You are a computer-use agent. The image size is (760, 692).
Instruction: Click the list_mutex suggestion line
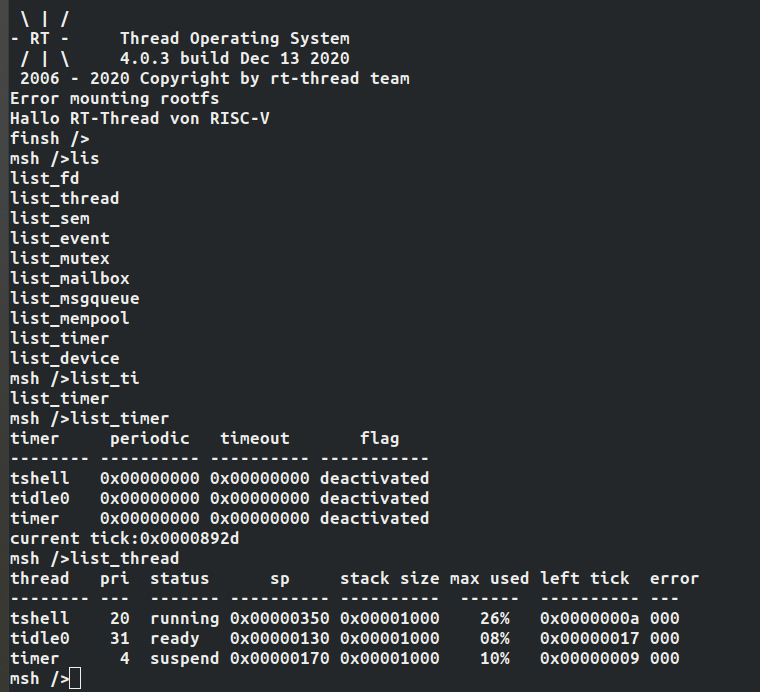60,258
